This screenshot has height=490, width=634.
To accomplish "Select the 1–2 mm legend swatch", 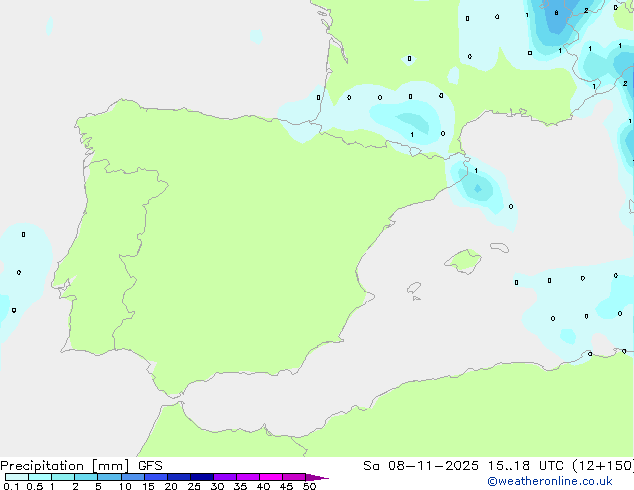I will [x=63, y=477].
